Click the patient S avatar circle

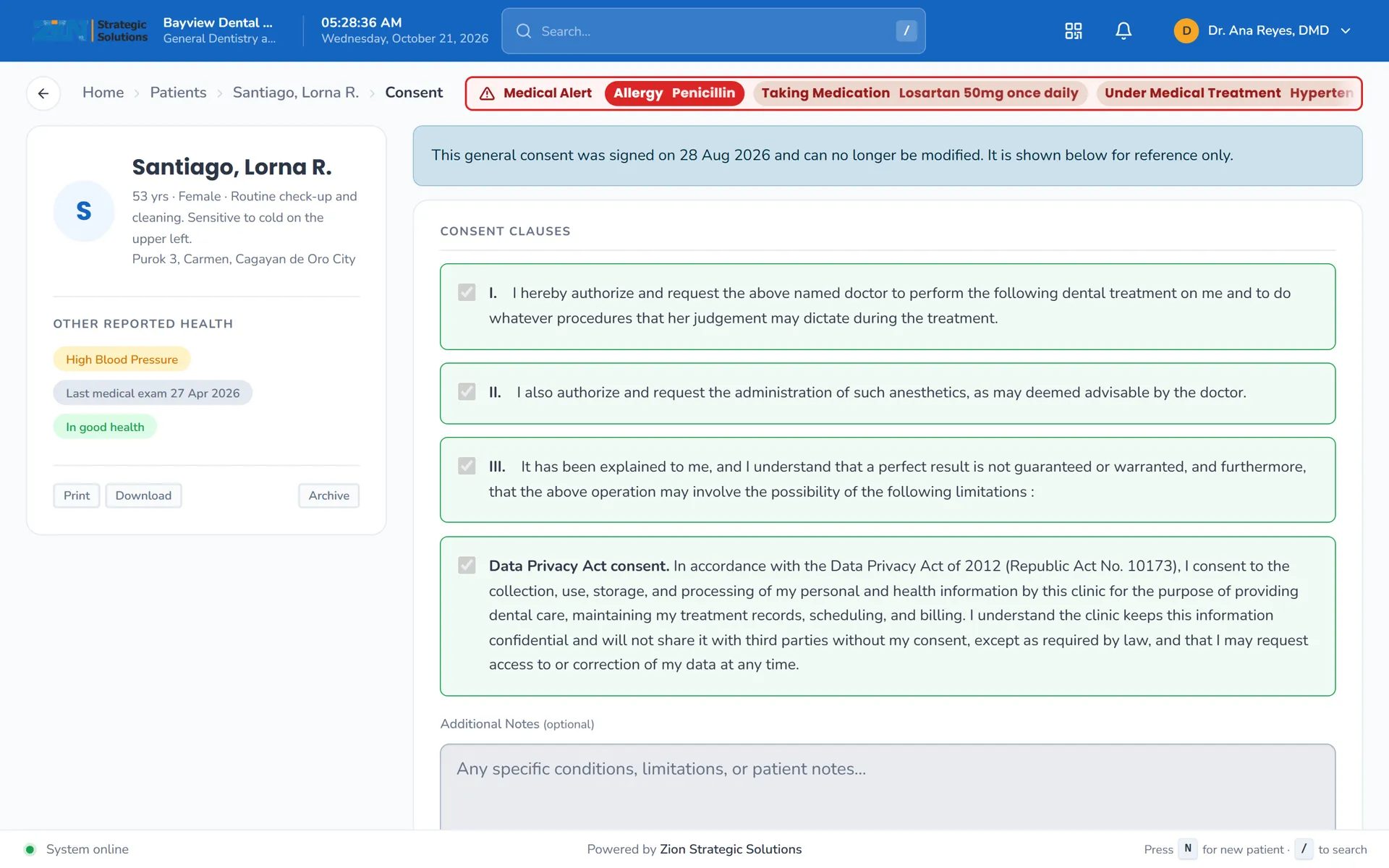(x=84, y=210)
